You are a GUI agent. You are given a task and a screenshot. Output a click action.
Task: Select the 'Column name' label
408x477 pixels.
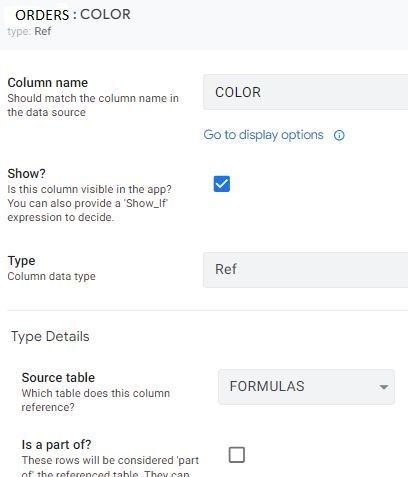click(x=48, y=83)
